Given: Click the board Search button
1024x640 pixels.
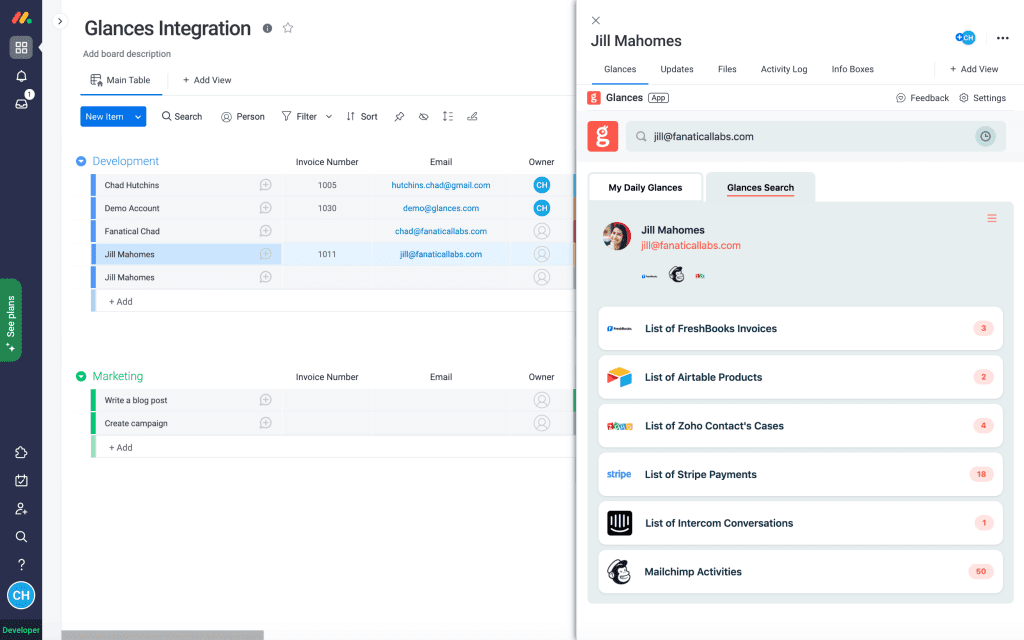Looking at the screenshot, I should coord(182,116).
